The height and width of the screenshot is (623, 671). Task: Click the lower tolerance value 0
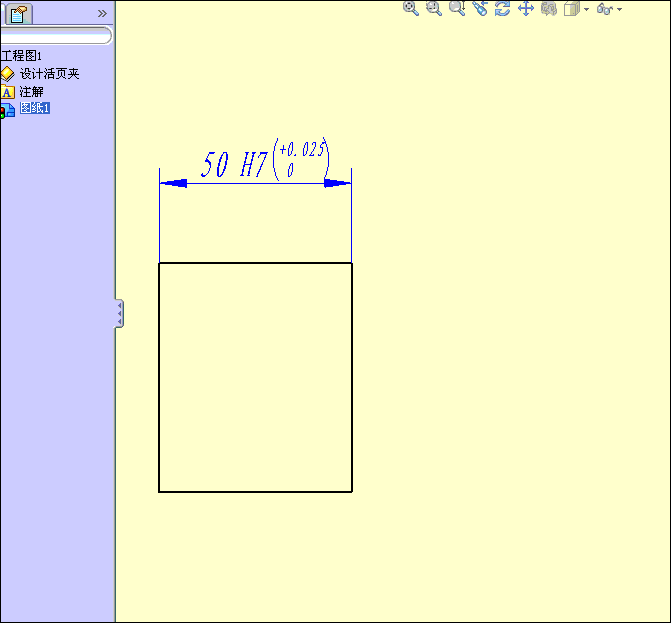(290, 170)
